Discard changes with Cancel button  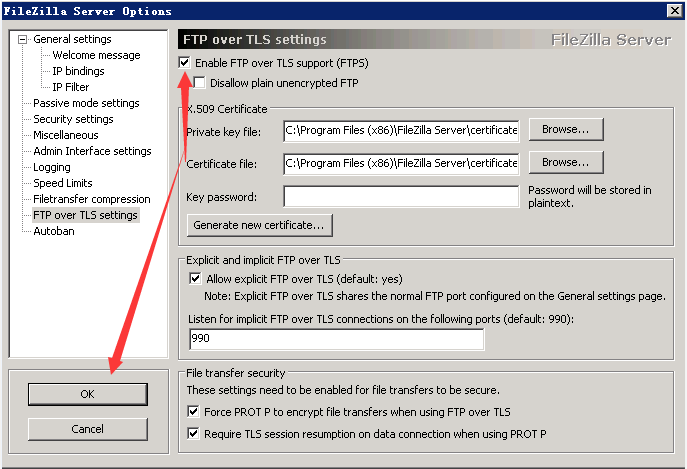88,429
